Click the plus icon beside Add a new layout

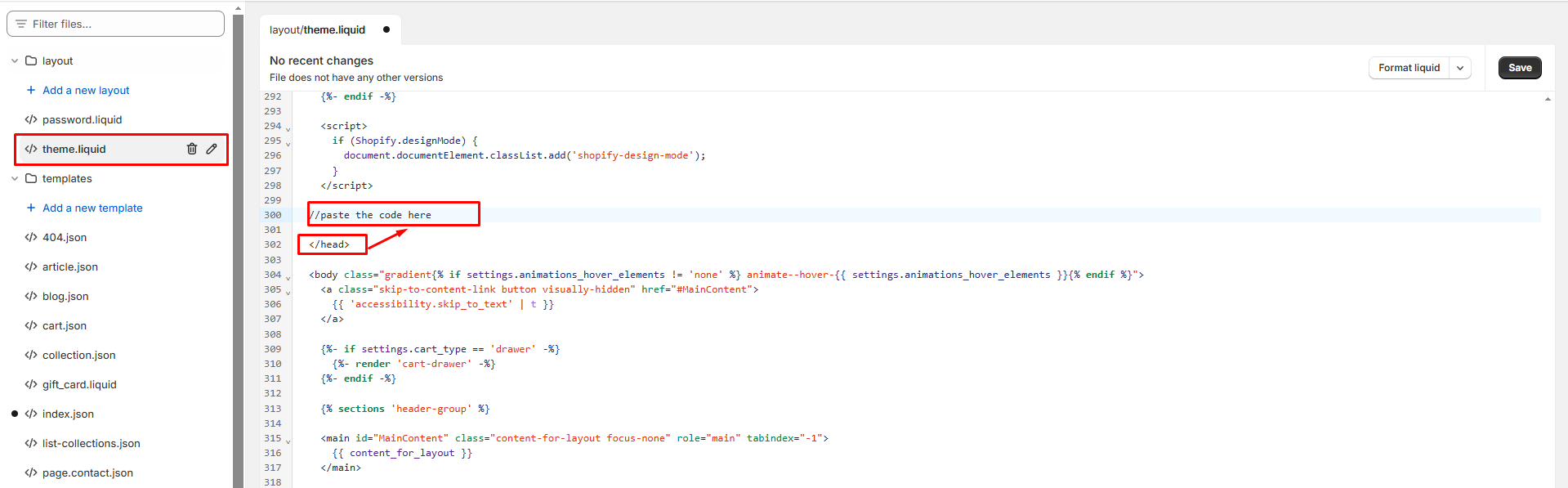(x=31, y=90)
